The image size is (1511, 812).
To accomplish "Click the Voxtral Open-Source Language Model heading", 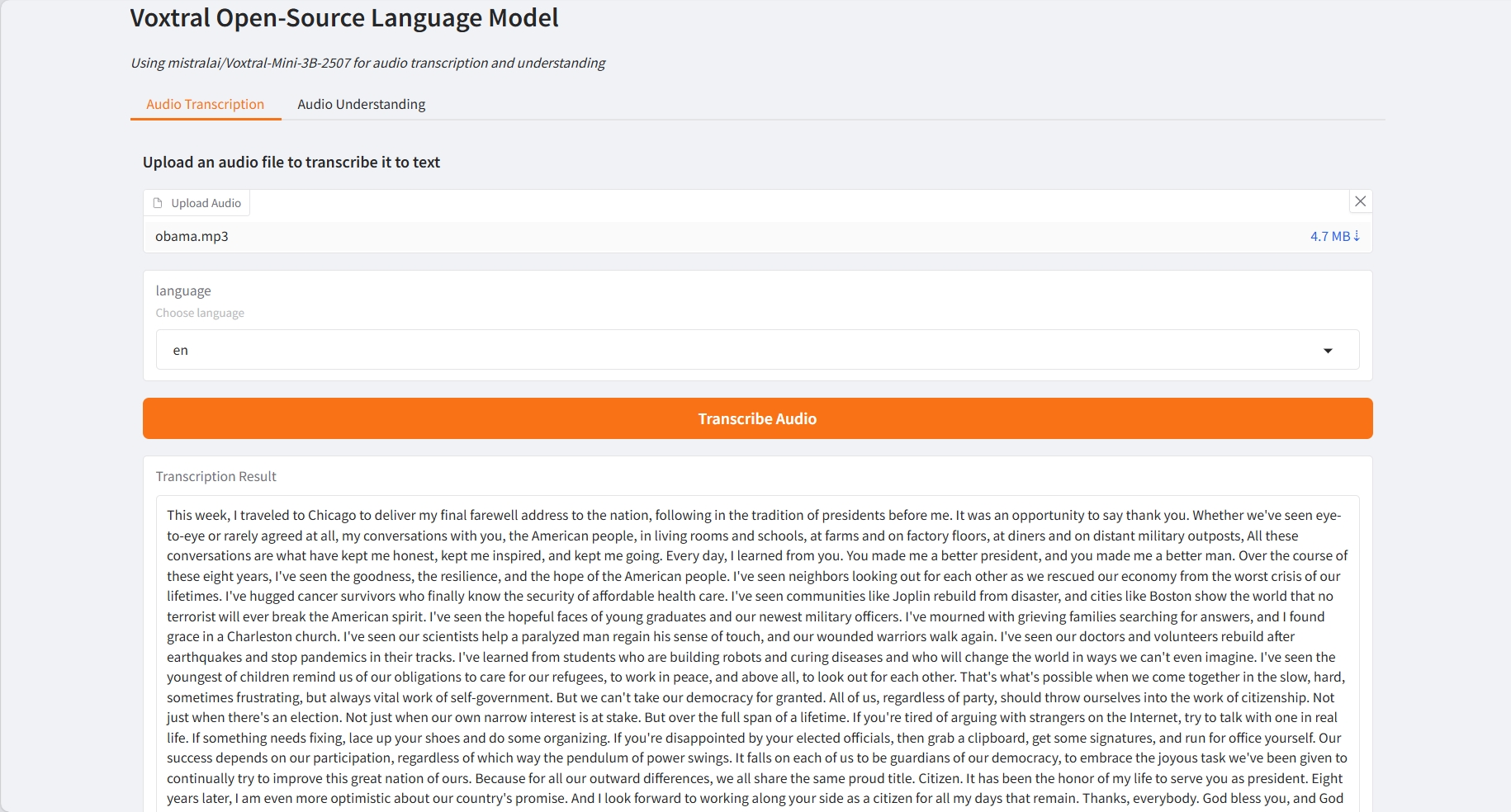I will pyautogui.click(x=344, y=18).
